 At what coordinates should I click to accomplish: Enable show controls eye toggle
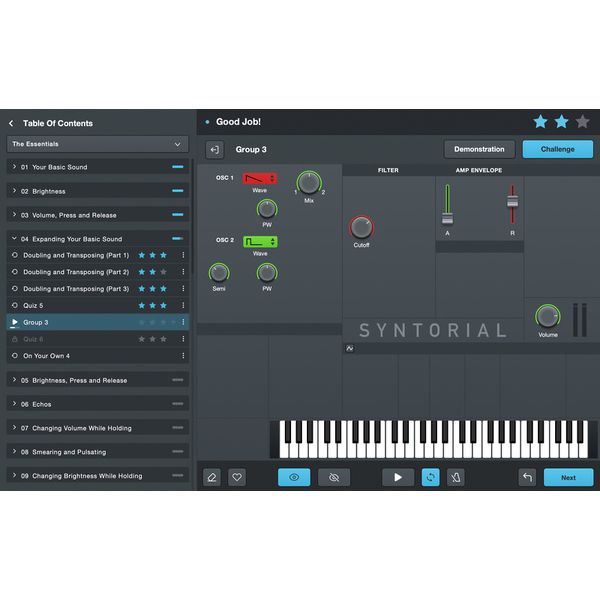point(294,477)
